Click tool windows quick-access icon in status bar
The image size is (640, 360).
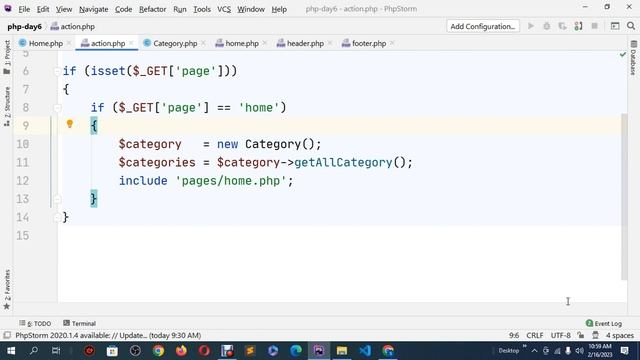click(7, 336)
